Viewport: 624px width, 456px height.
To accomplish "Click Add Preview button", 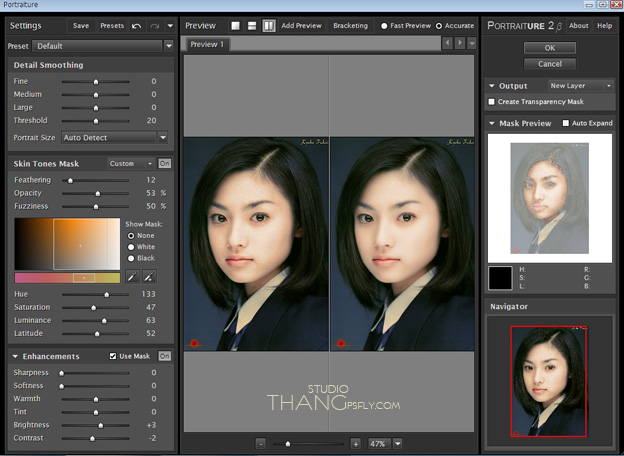I will click(301, 26).
